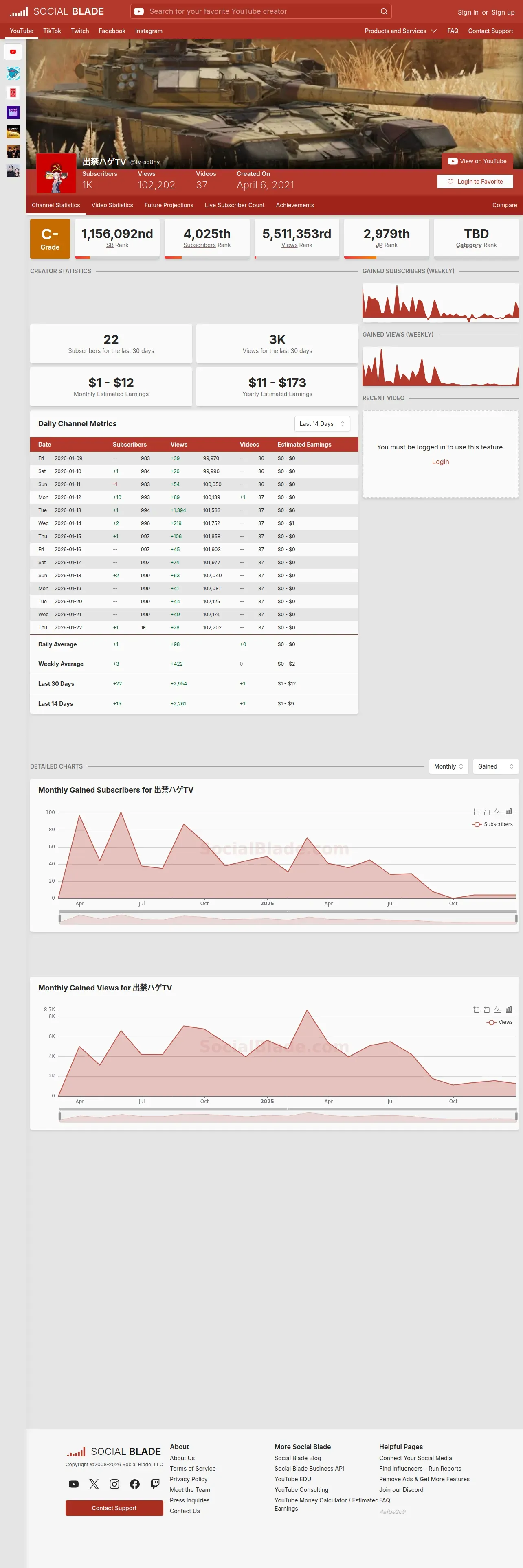Switch Monthly Gained Subscribers chart to line view
This screenshot has width=523, height=1568.
[x=497, y=812]
